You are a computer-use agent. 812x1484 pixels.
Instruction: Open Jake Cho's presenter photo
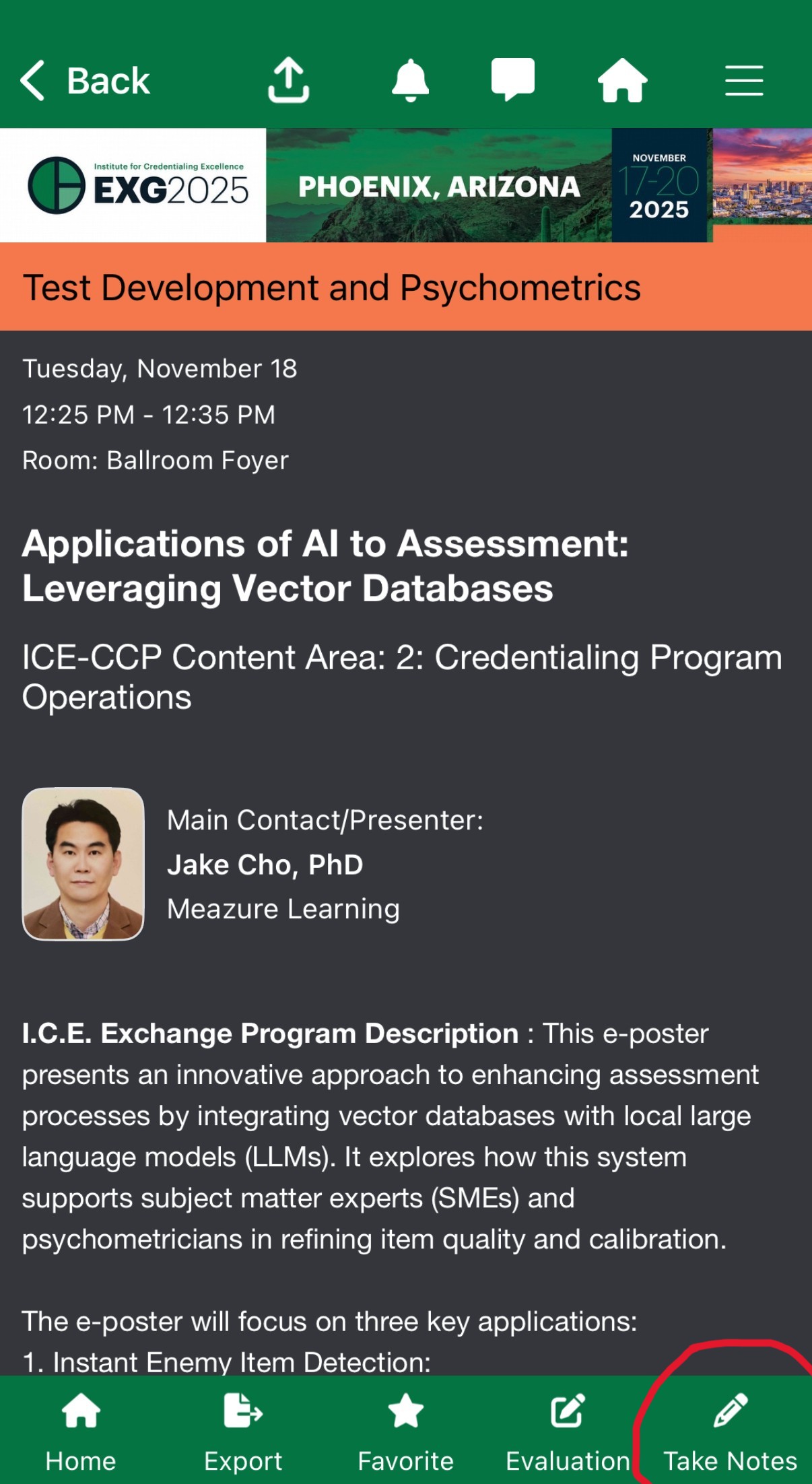point(83,864)
